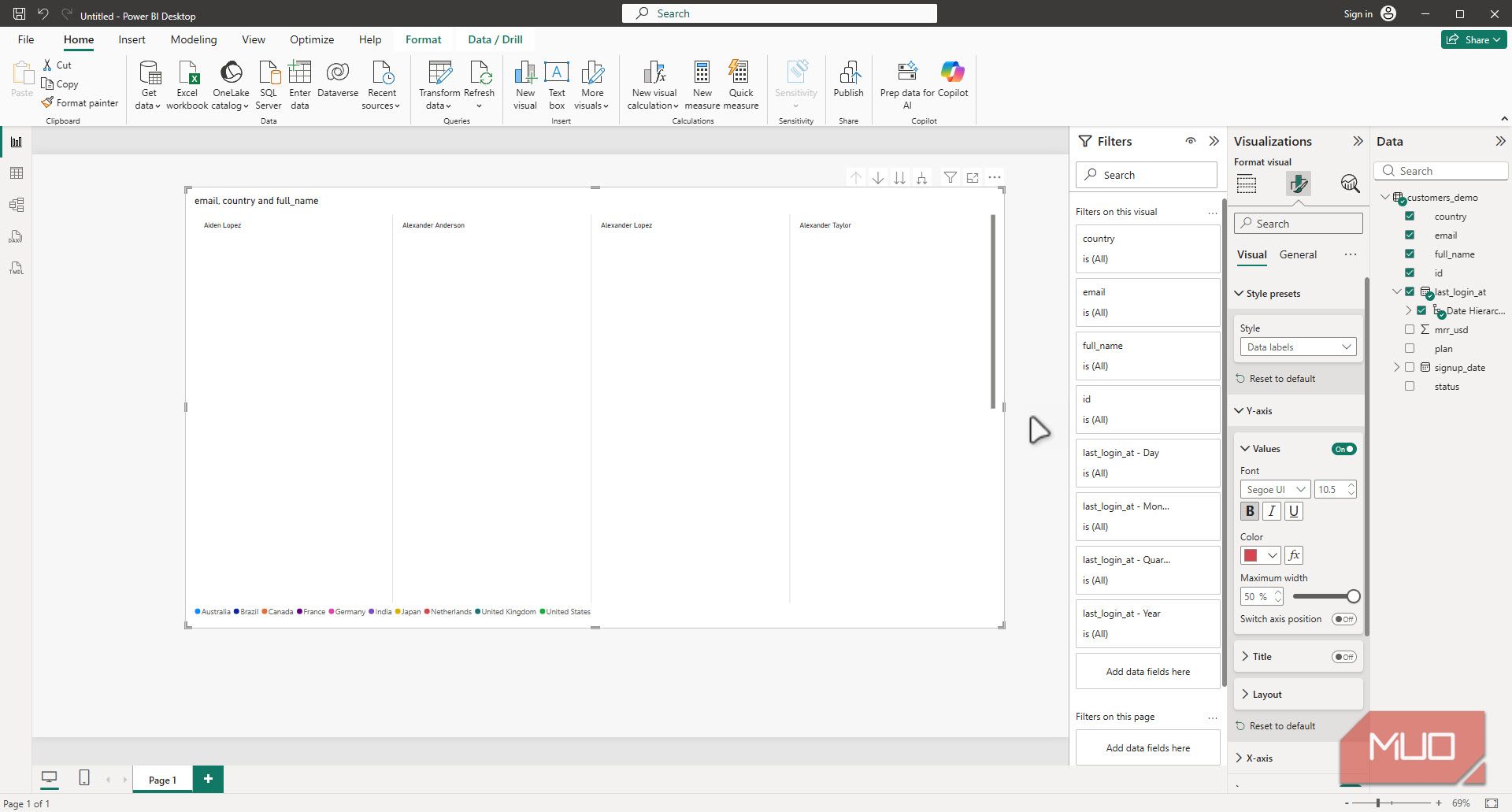
Task: Click Reset to default under Style
Action: (1276, 379)
